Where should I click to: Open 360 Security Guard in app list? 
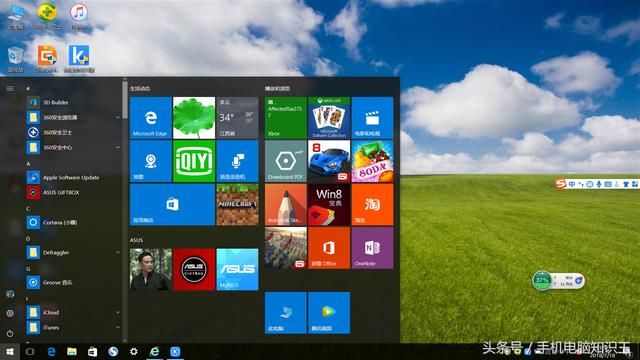coord(73,132)
